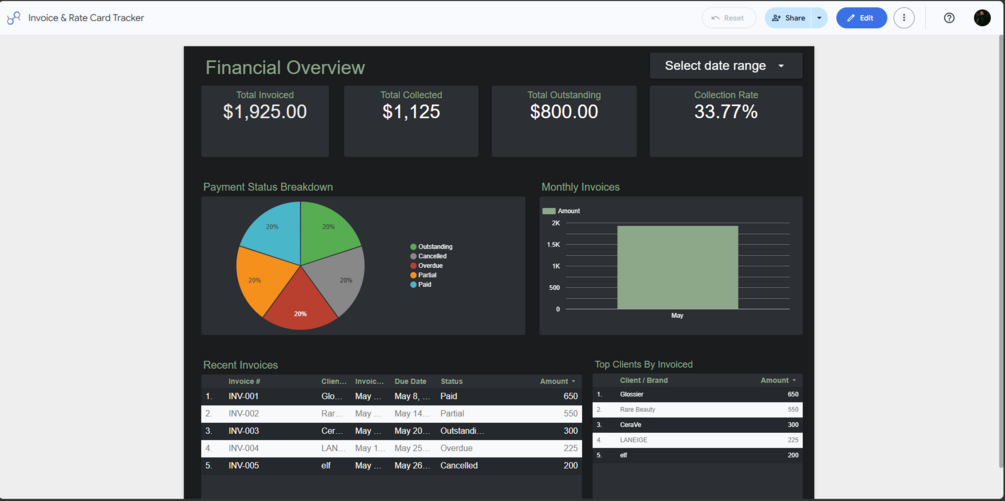Select the Rare Beauty client row
This screenshot has width=1005, height=501.
(x=697, y=409)
